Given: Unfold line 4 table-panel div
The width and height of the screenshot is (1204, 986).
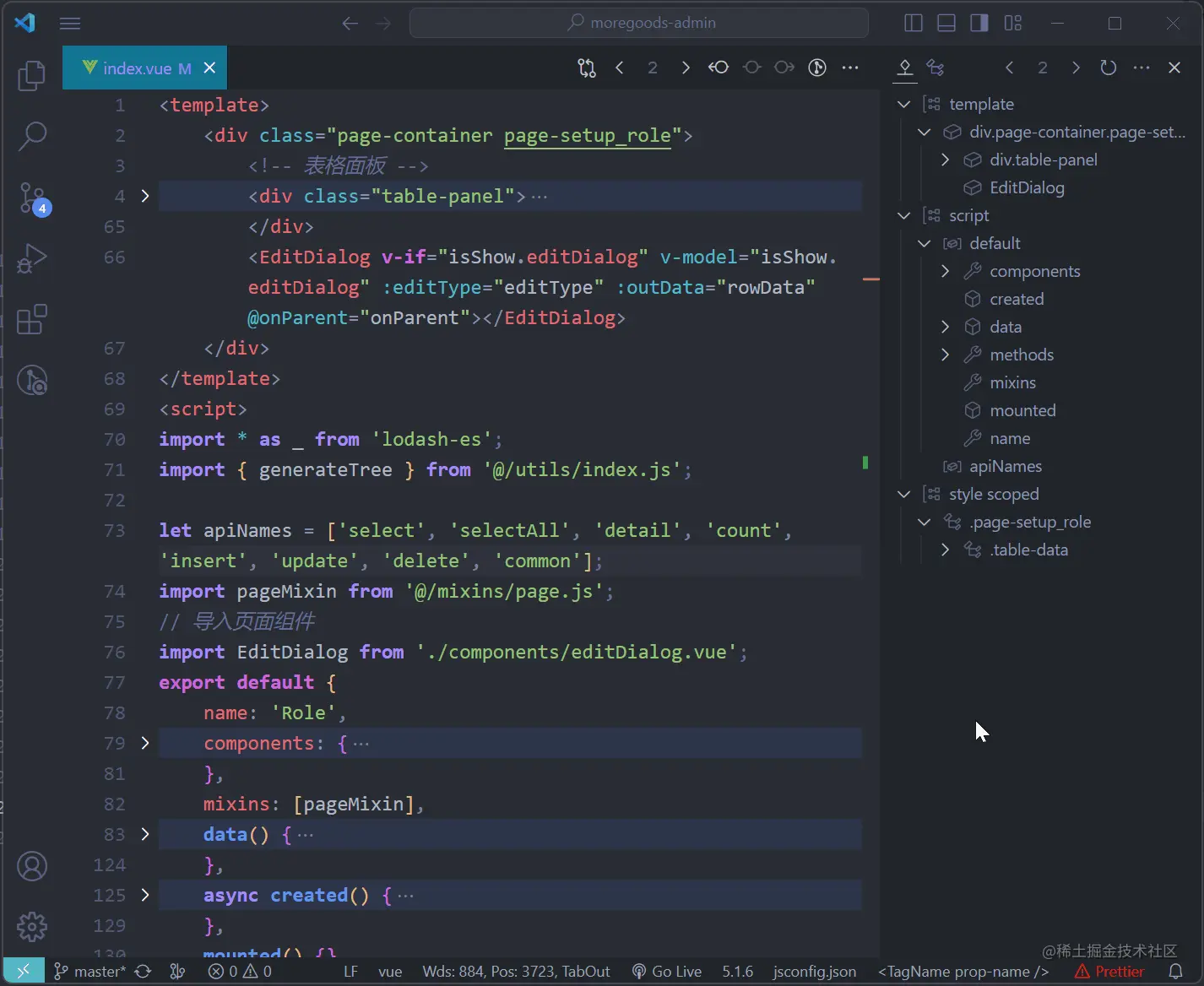Looking at the screenshot, I should tap(145, 196).
